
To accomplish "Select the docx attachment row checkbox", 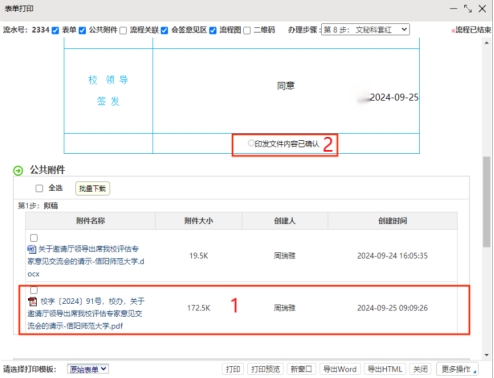I will (34, 238).
